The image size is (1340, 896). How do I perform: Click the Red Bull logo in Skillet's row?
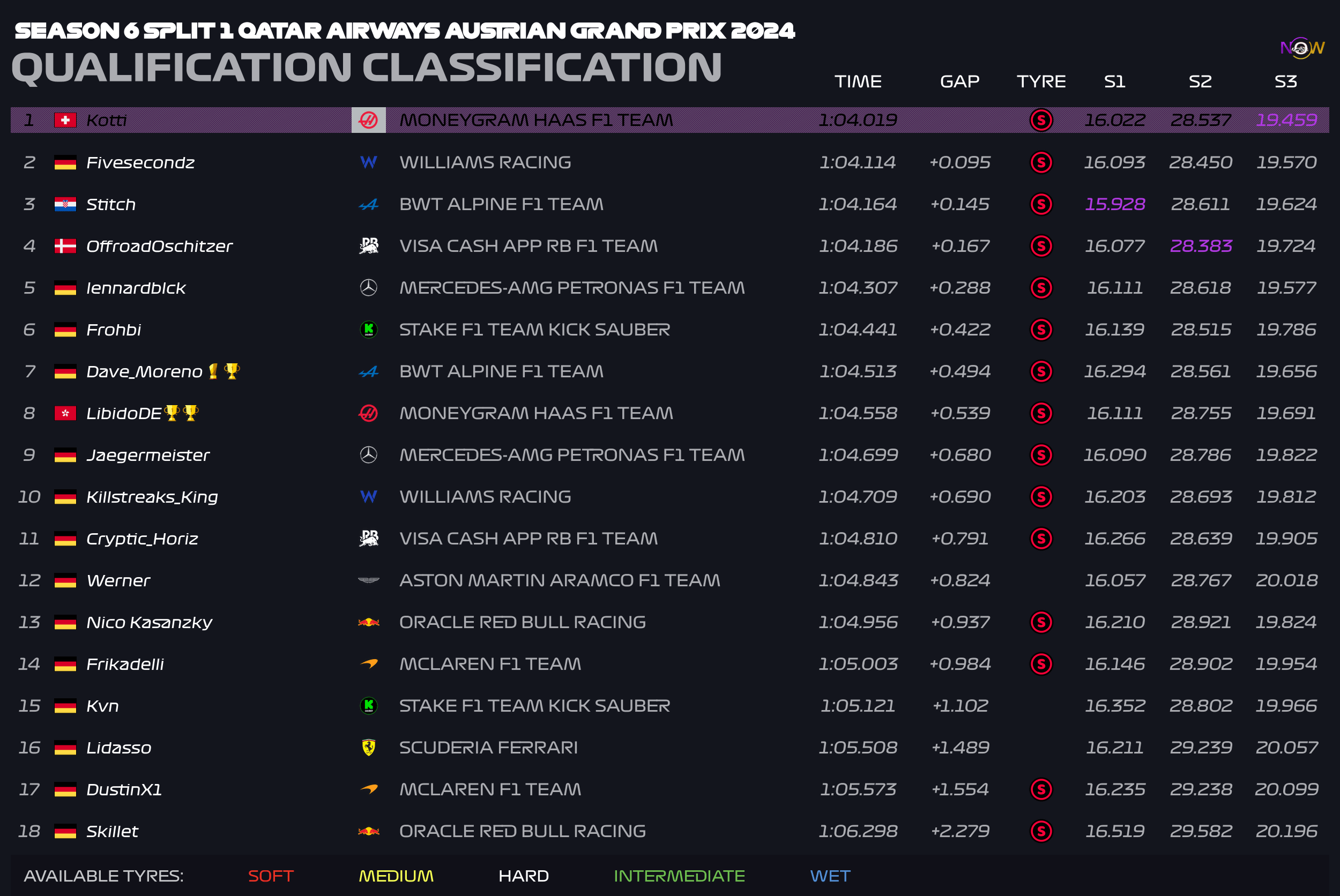[369, 831]
